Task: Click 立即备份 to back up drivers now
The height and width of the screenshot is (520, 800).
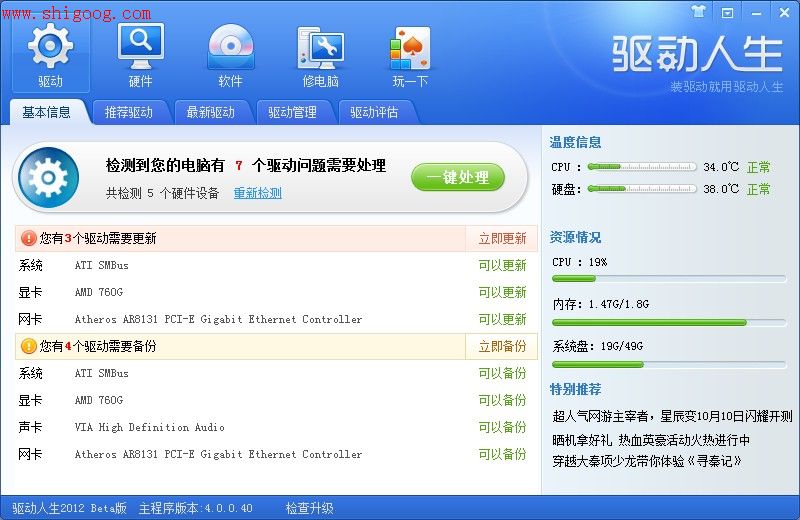Action: click(502, 346)
